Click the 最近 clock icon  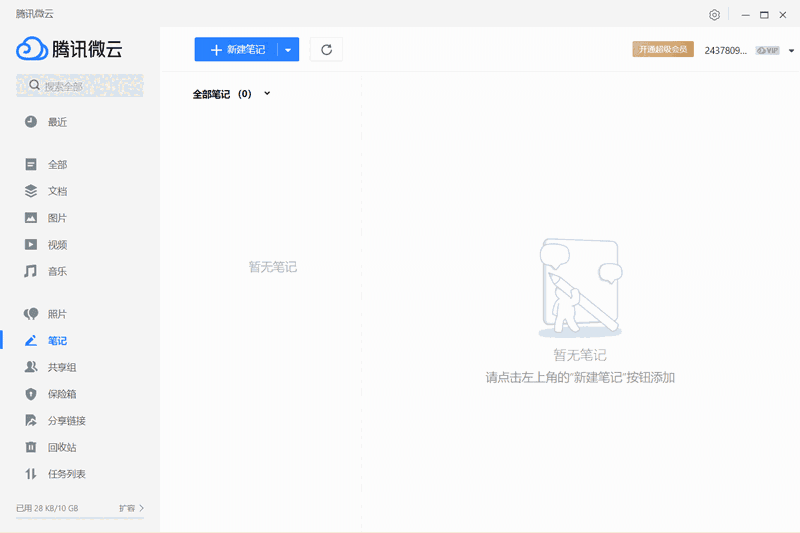pos(31,121)
